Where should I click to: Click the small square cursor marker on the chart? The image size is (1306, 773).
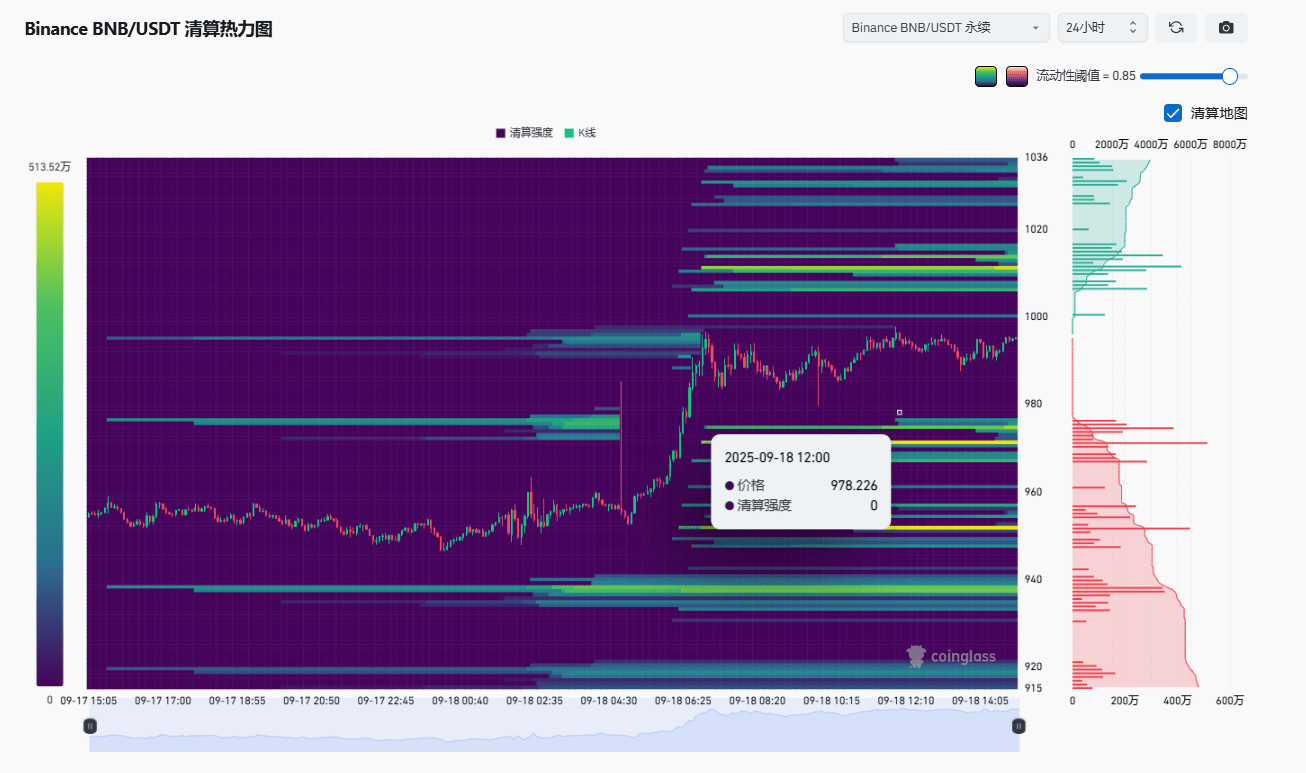pos(899,412)
